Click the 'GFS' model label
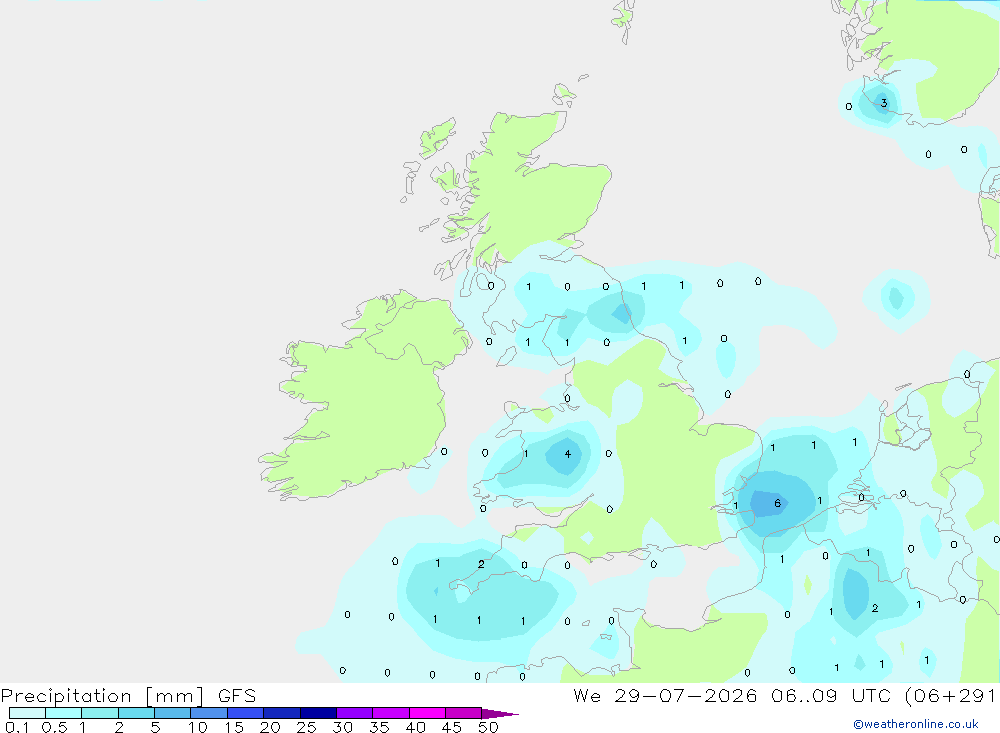The width and height of the screenshot is (1000, 733). [x=237, y=696]
